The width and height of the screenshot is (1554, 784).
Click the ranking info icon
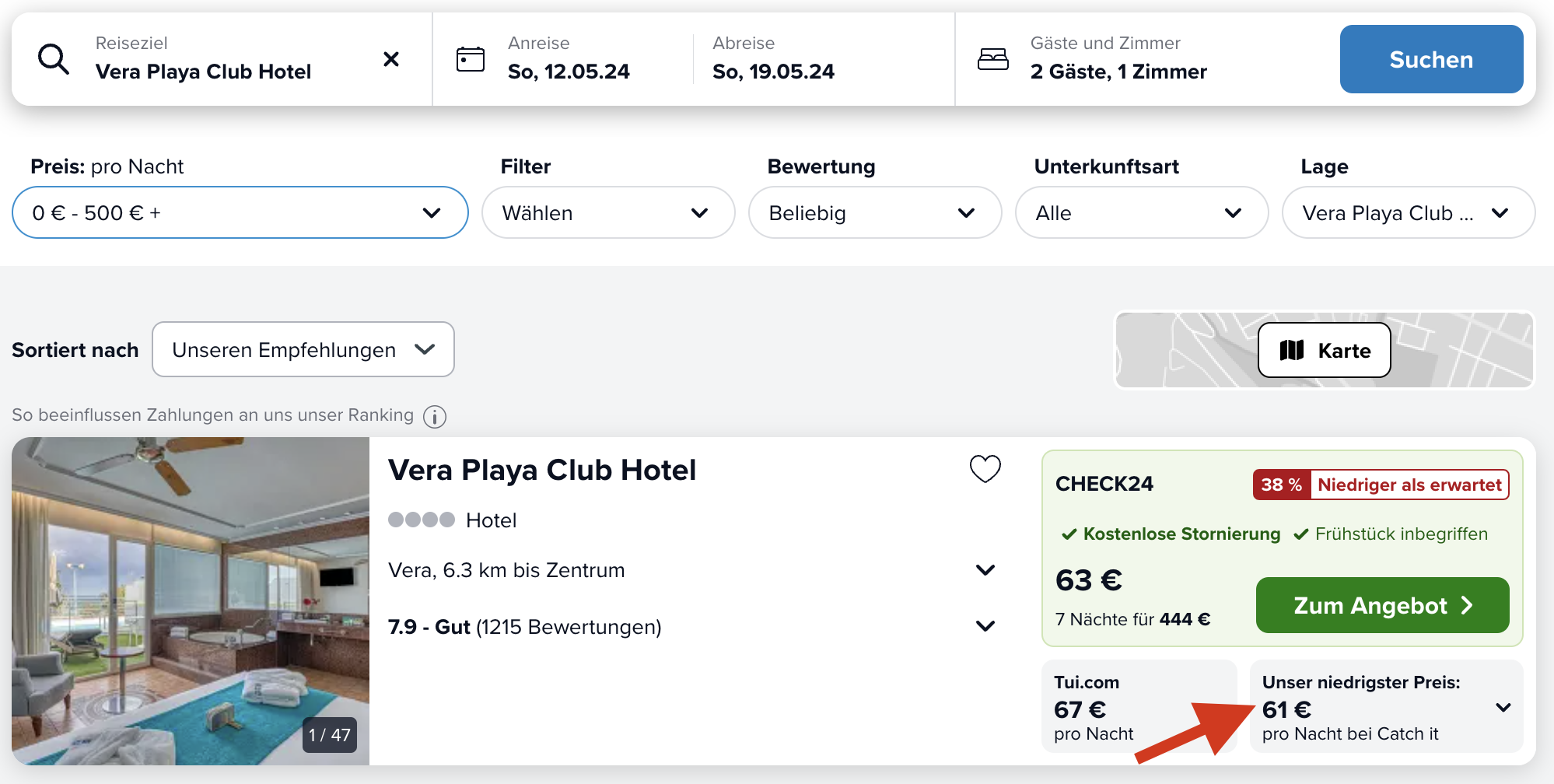point(435,417)
